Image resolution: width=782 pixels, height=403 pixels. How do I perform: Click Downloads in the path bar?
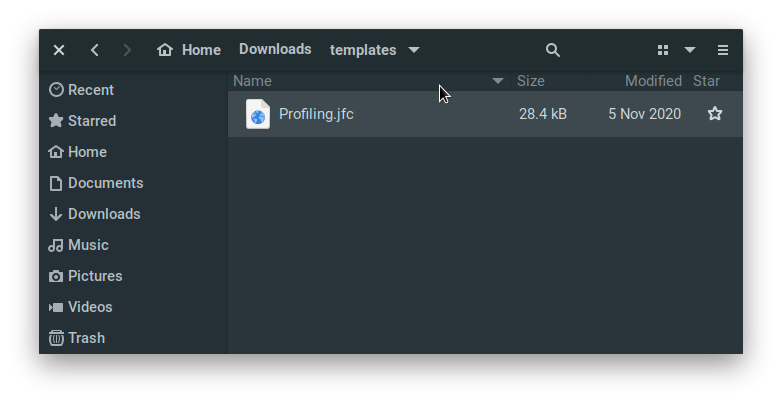275,49
